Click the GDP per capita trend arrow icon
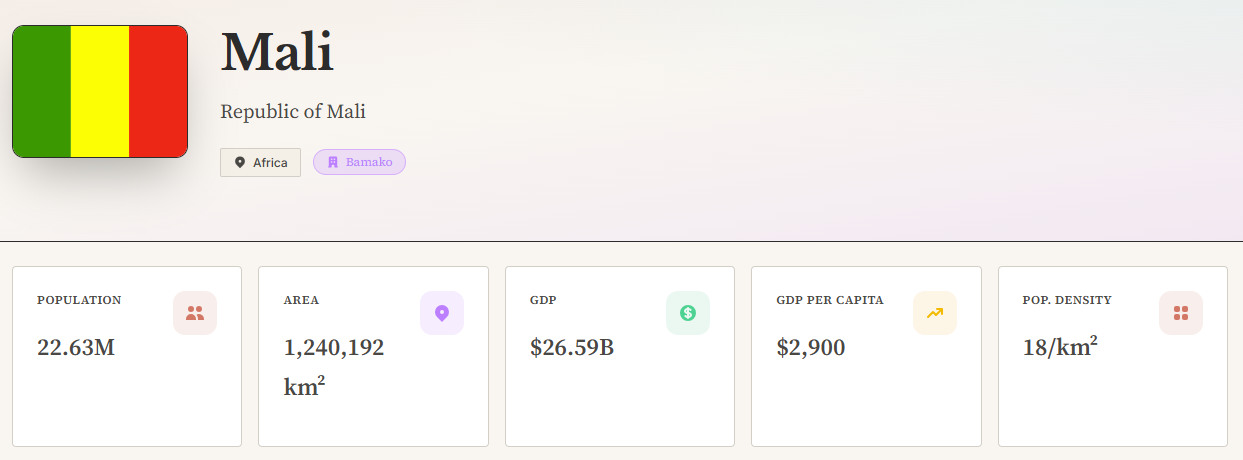 click(x=935, y=313)
